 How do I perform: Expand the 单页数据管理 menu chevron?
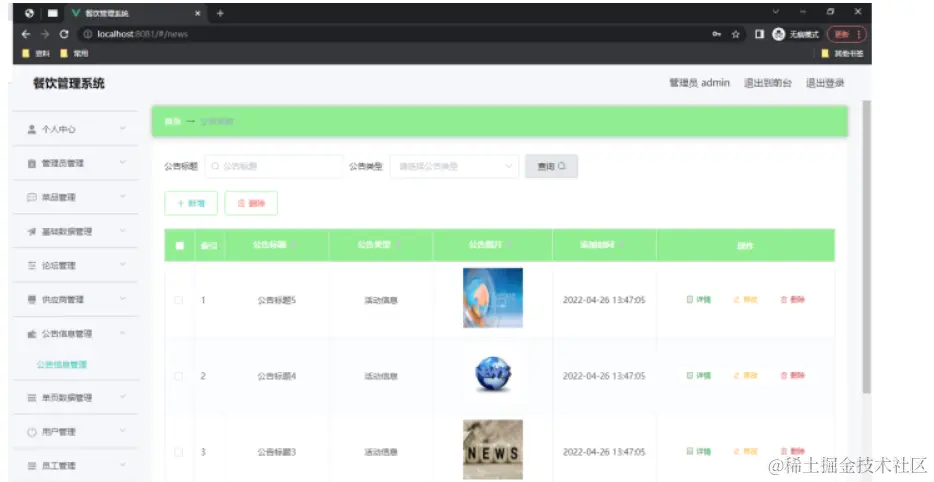123,397
